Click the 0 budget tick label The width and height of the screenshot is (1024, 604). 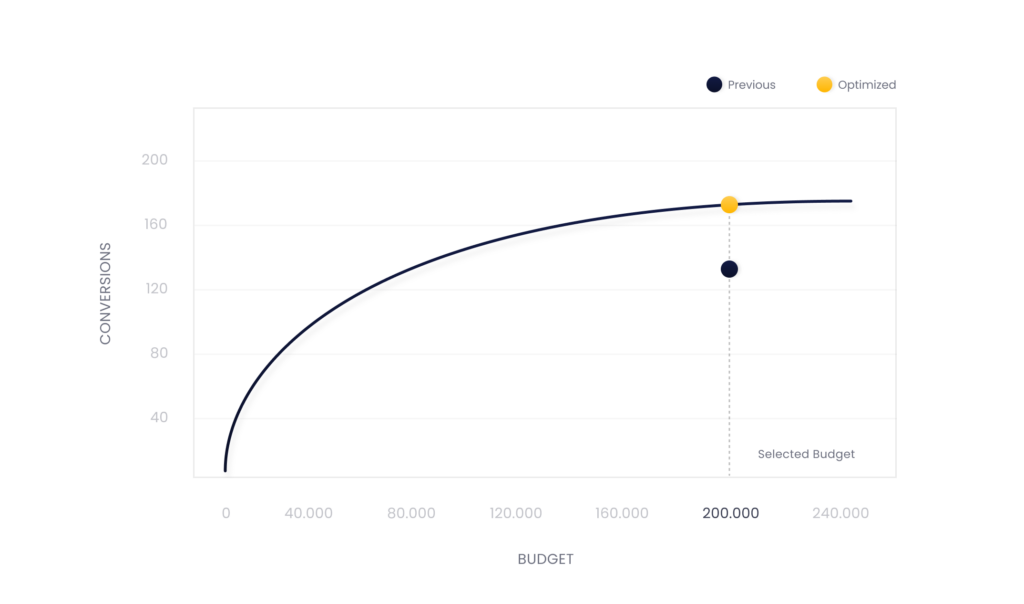226,513
